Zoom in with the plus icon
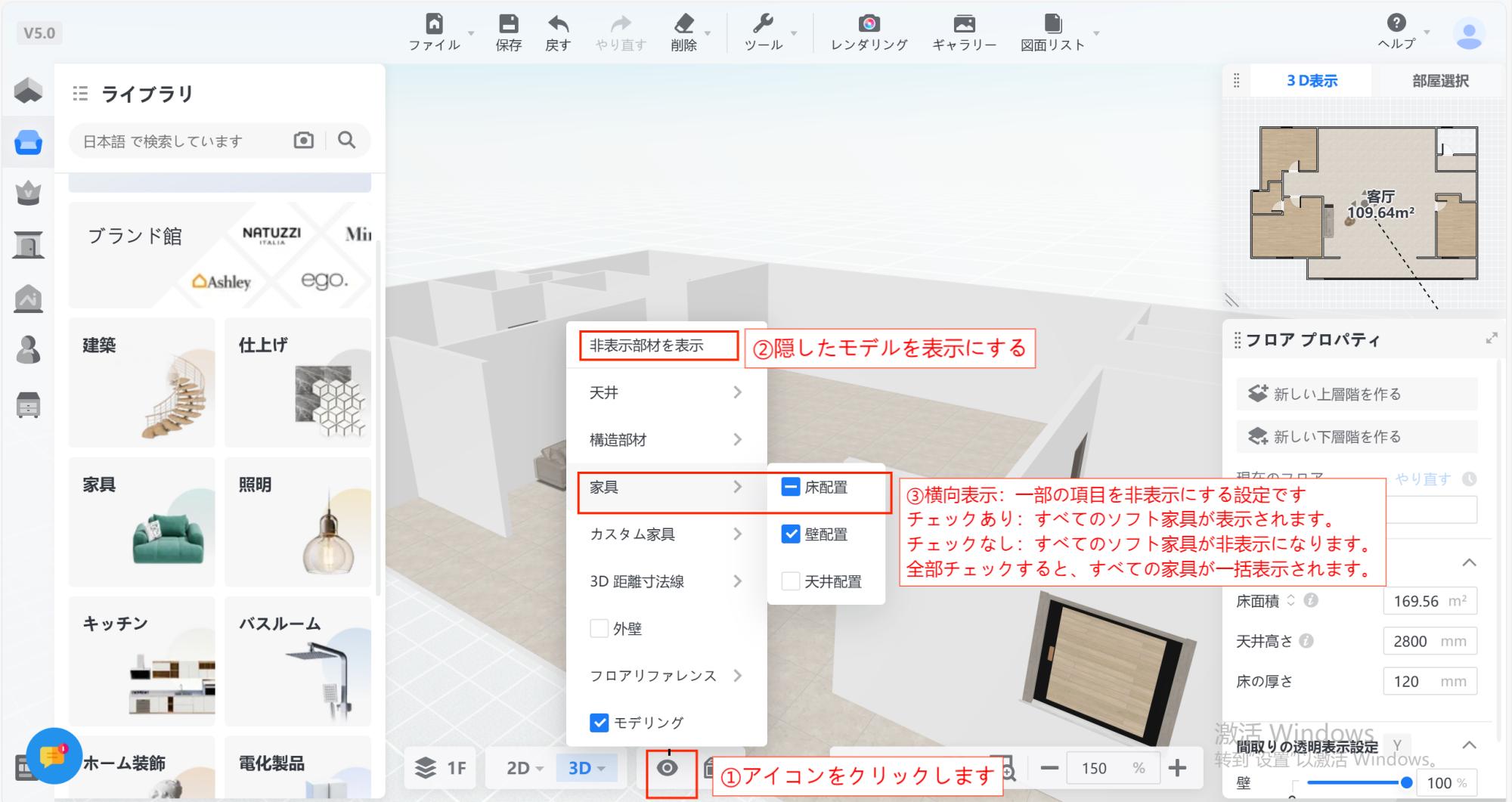 coord(1177,768)
